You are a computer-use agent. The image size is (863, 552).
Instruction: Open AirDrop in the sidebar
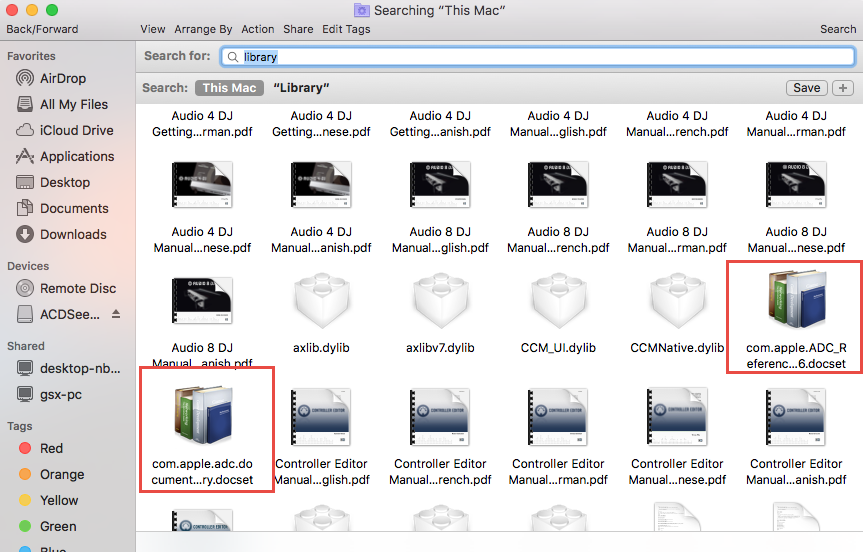(62, 78)
